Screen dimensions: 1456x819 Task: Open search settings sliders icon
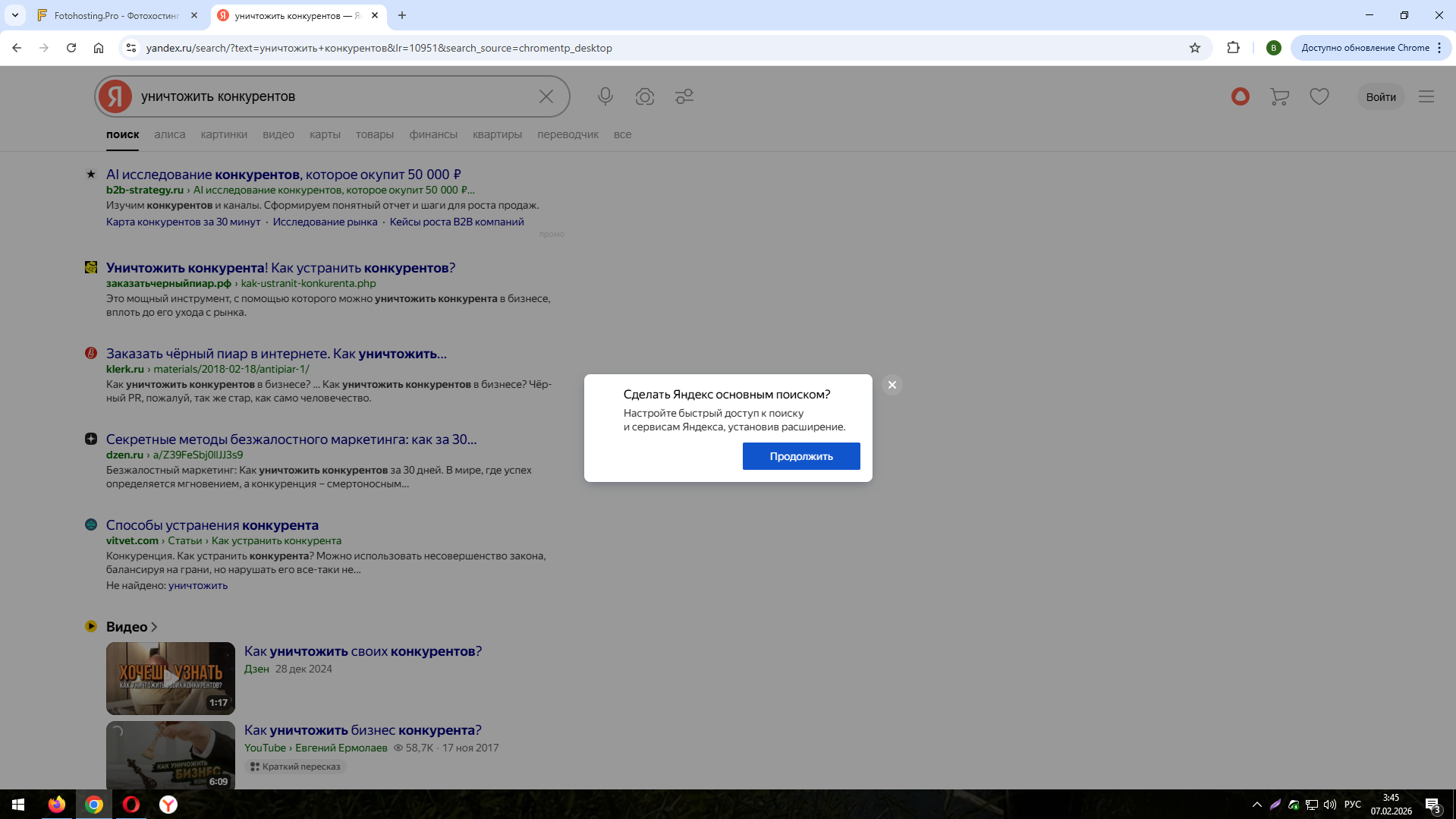[684, 96]
